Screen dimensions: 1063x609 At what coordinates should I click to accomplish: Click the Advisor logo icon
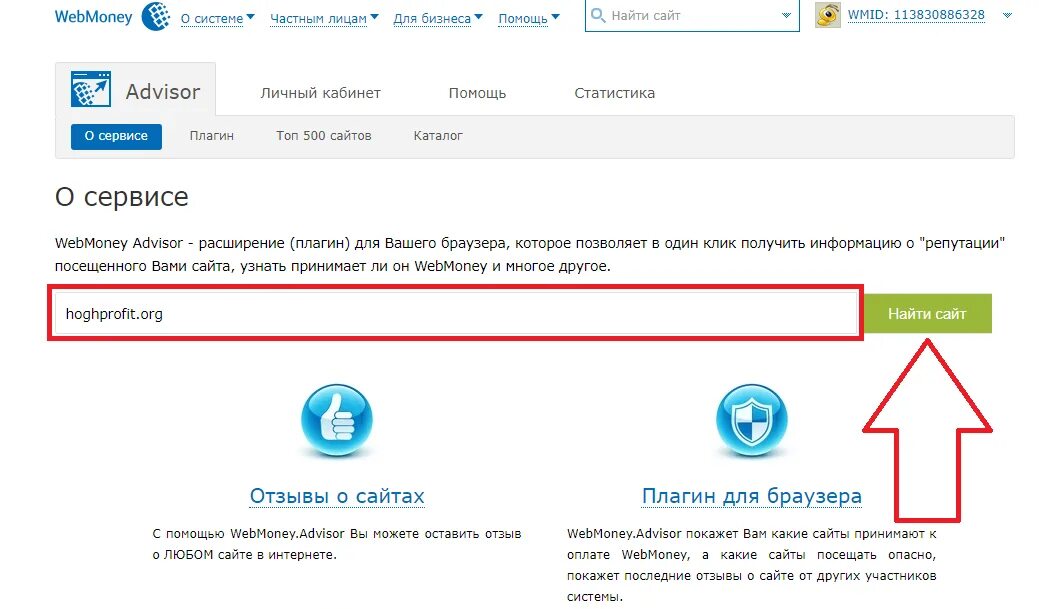[x=91, y=89]
